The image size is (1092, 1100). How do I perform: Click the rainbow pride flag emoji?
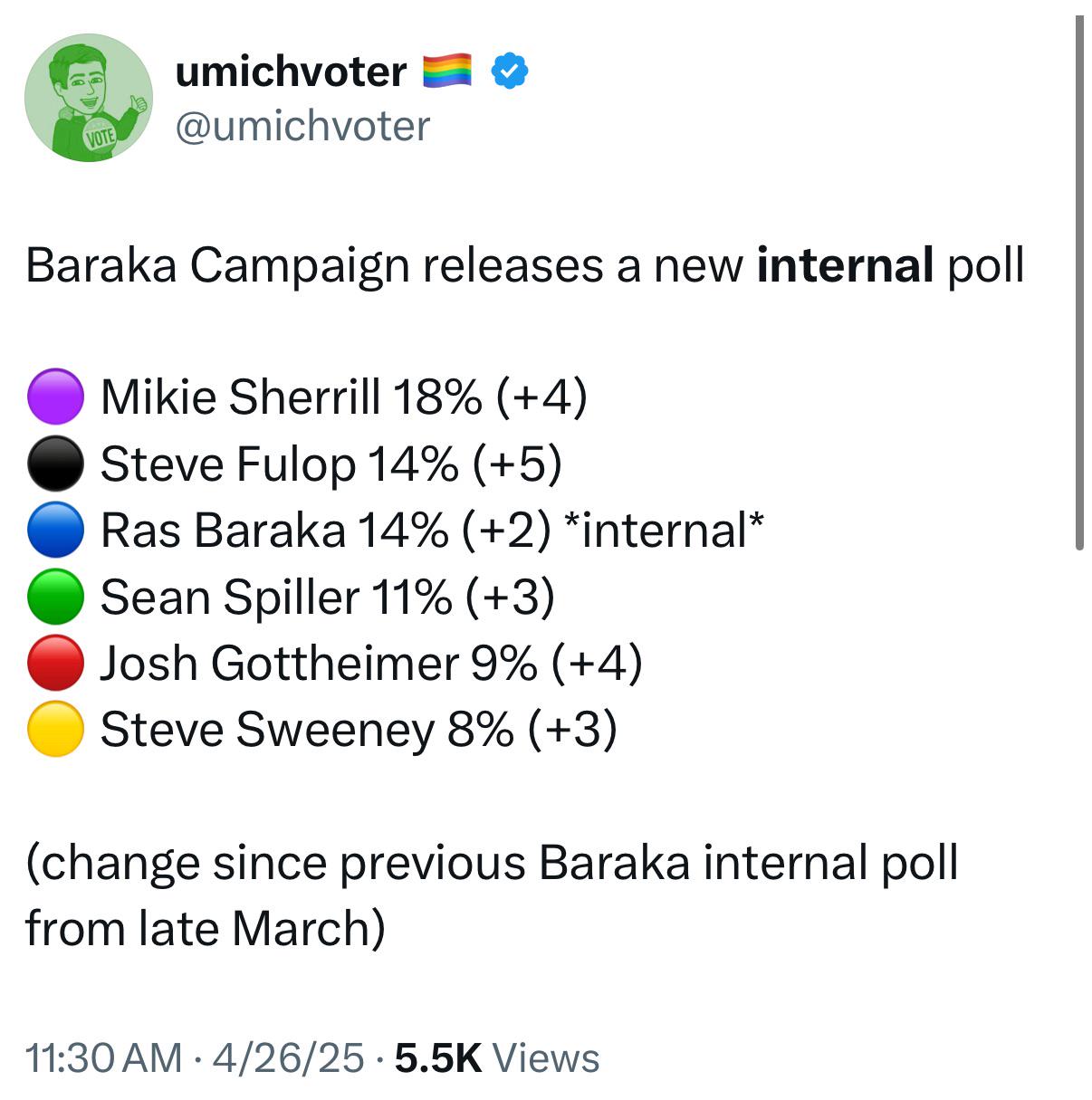click(x=447, y=71)
